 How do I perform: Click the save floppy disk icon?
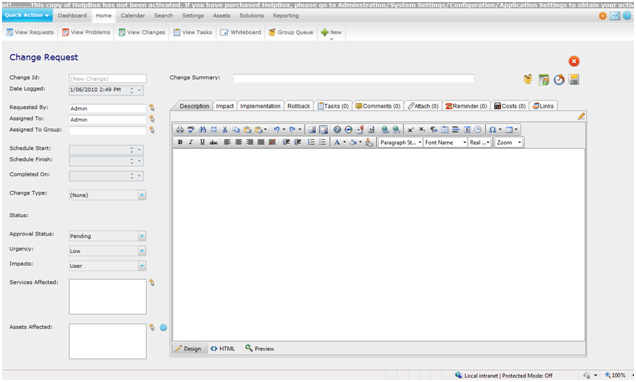574,79
